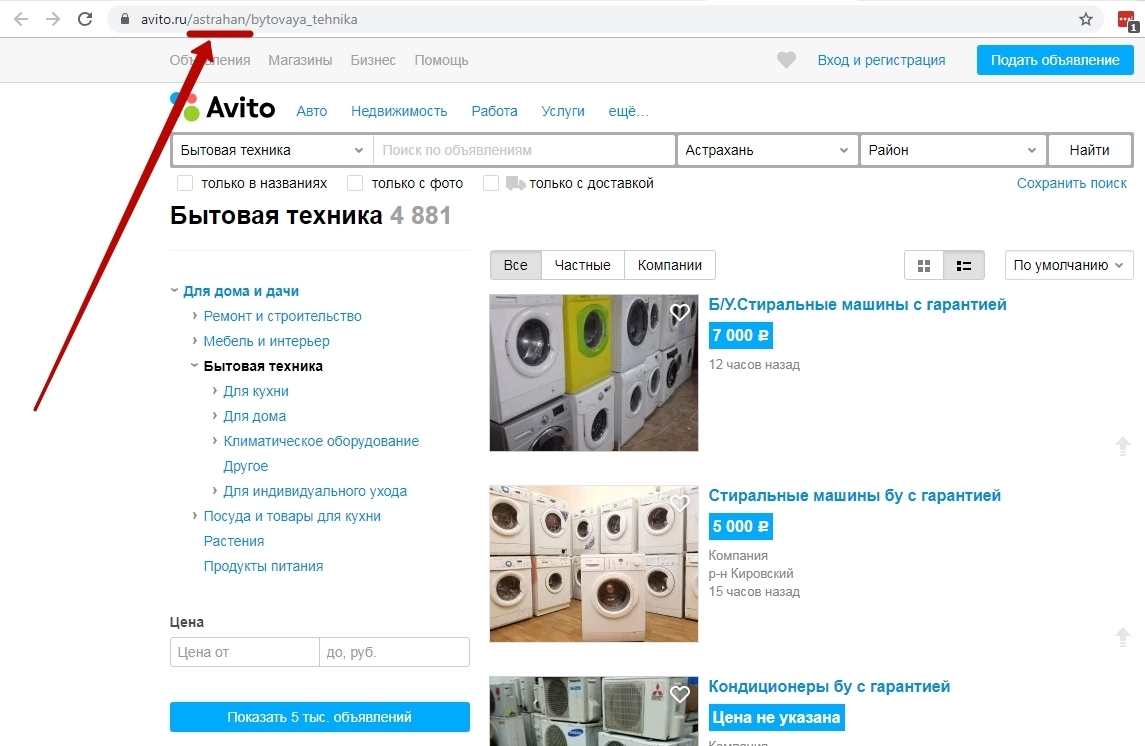Collapse the 'Бытовая техника' category tree
The image size is (1145, 746).
coord(194,366)
